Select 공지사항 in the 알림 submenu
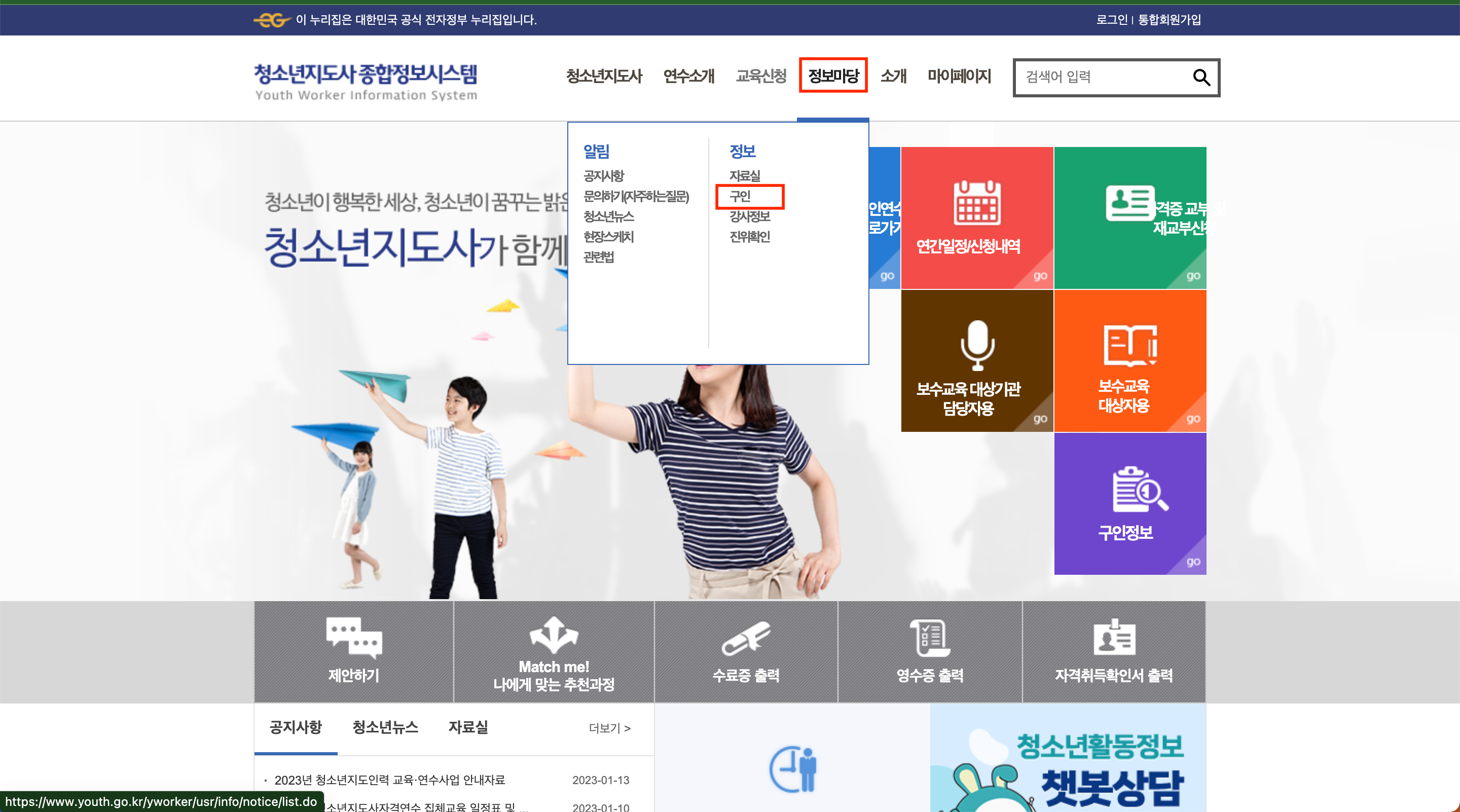 (x=604, y=176)
